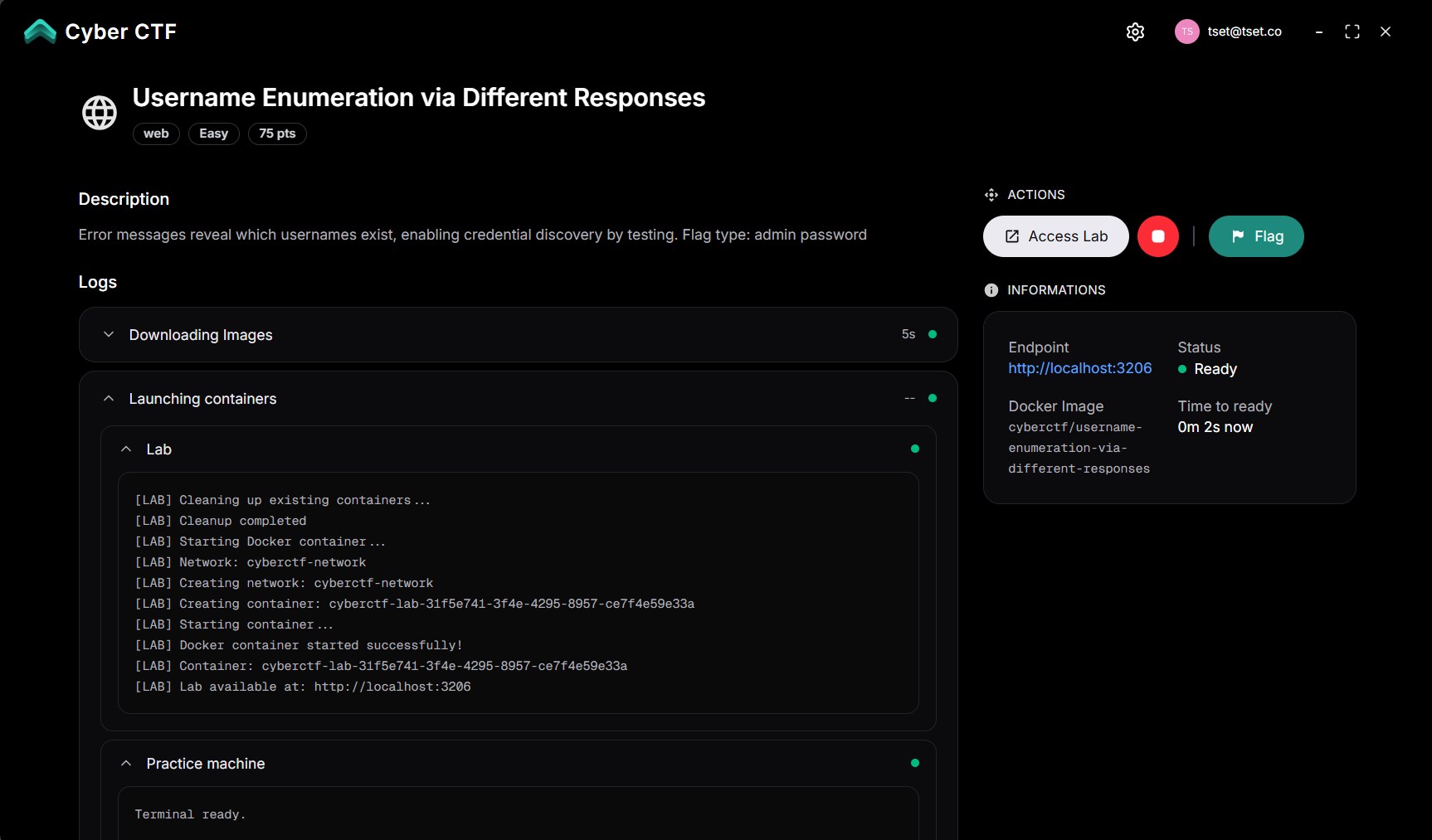1432x840 pixels.
Task: Stop the lab with red stop button
Action: click(1157, 236)
